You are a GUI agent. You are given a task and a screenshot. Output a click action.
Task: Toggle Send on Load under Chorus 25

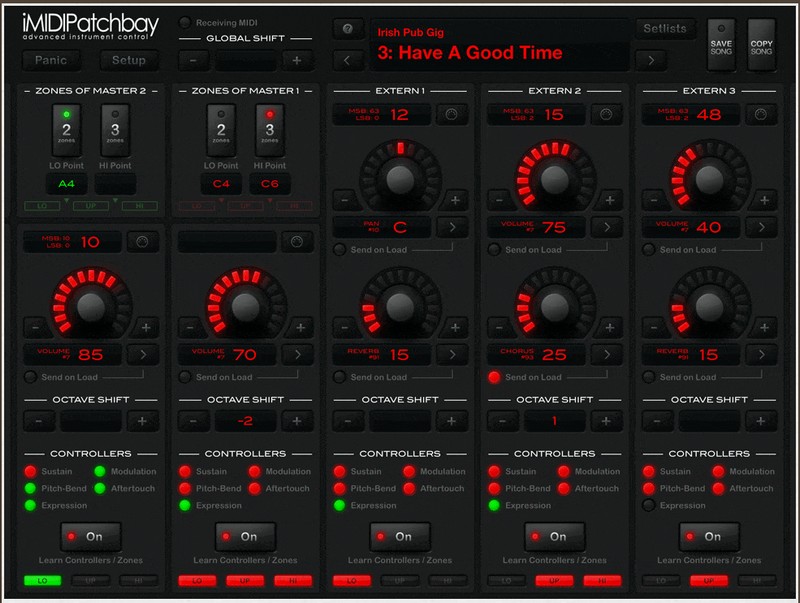coord(494,377)
